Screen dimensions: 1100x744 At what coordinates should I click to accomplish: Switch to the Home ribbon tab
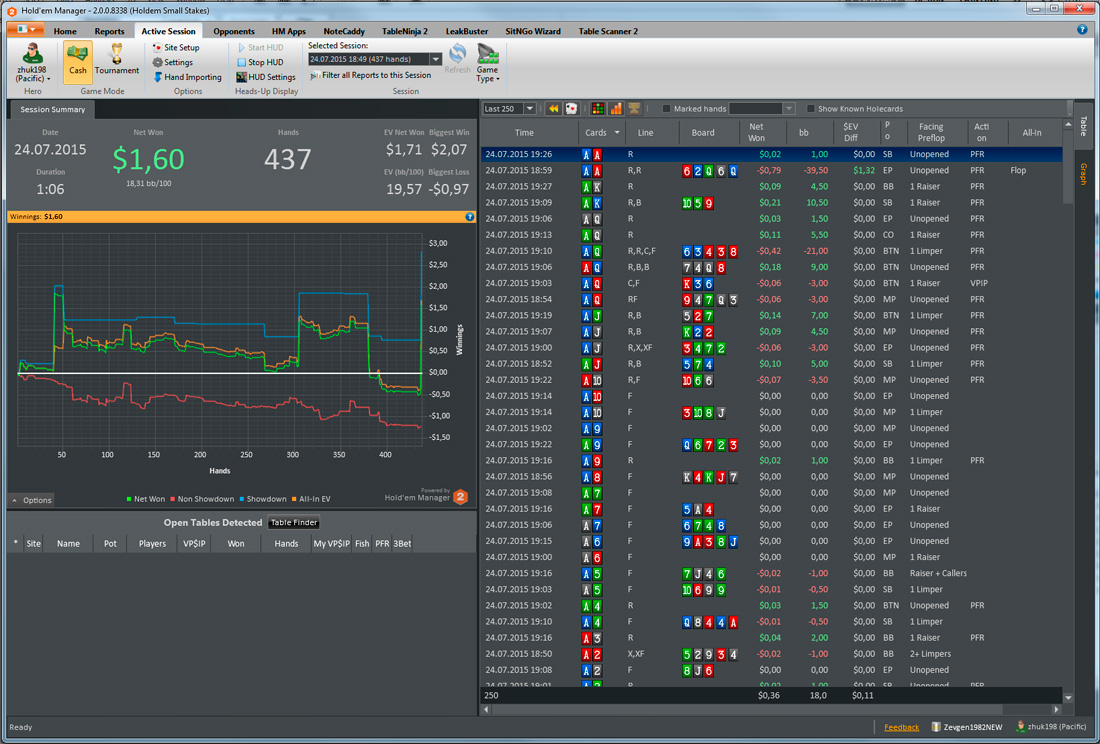click(65, 31)
